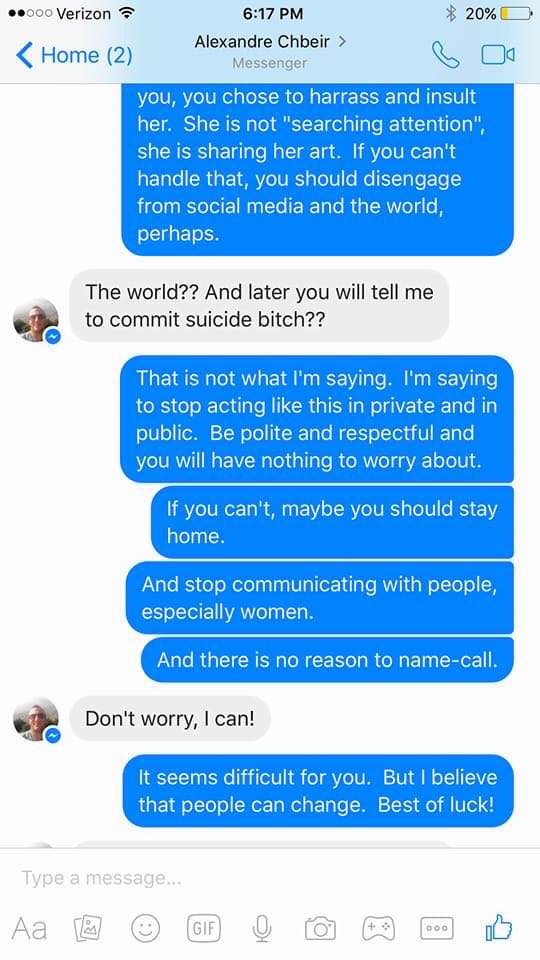Tap the Type a message field

(270, 878)
